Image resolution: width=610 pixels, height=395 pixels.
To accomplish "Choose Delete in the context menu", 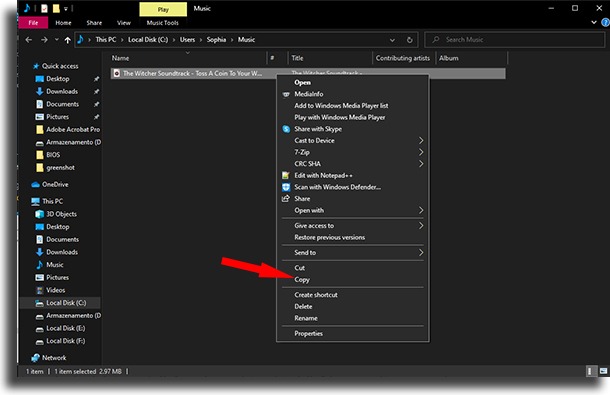I will tap(352, 307).
